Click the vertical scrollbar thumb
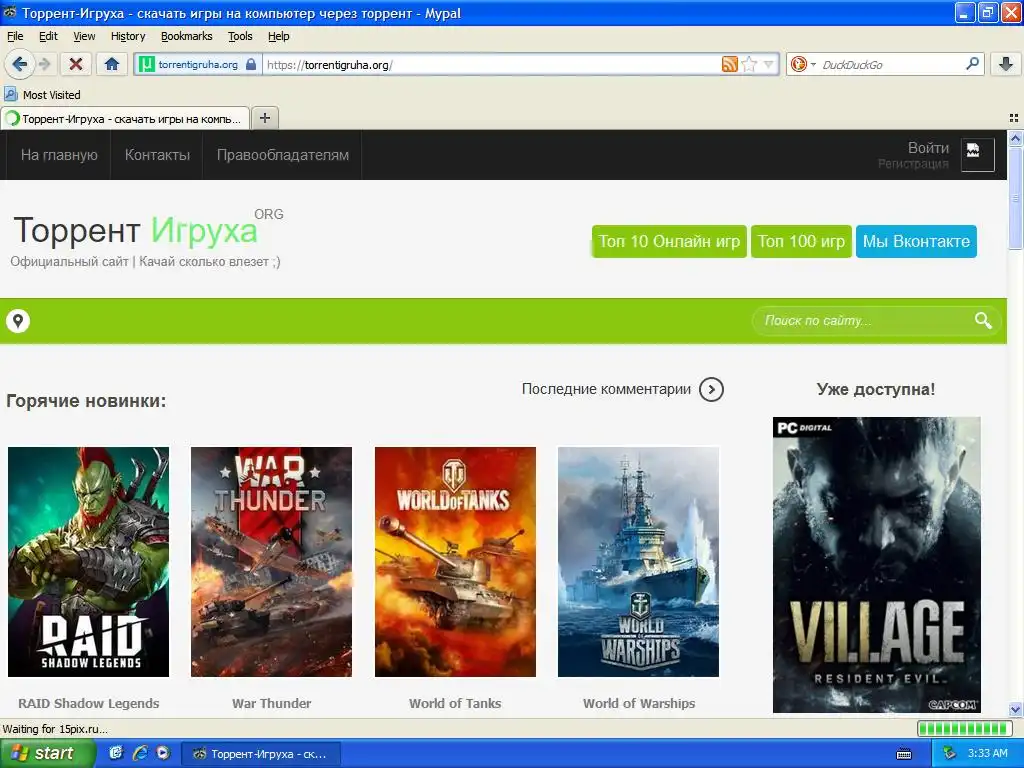 click(1015, 197)
